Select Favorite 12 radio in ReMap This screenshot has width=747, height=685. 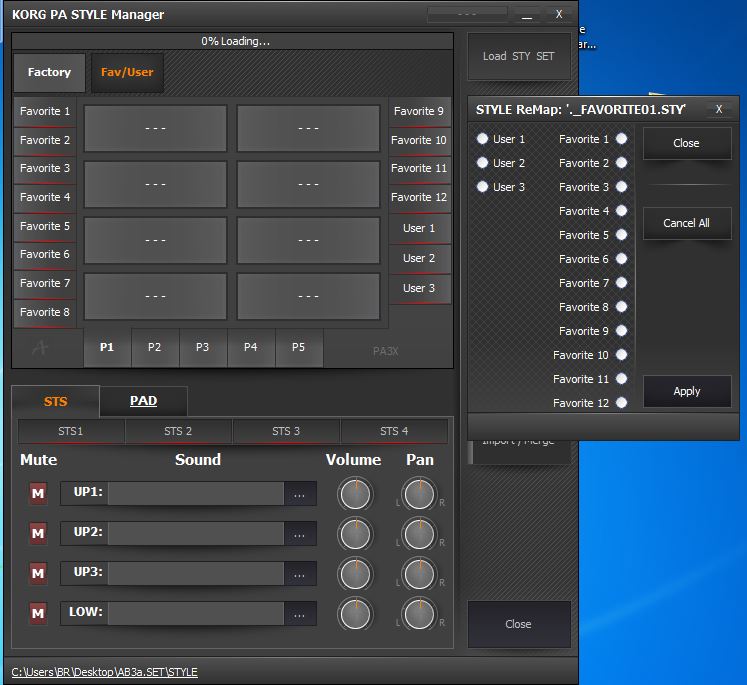621,403
